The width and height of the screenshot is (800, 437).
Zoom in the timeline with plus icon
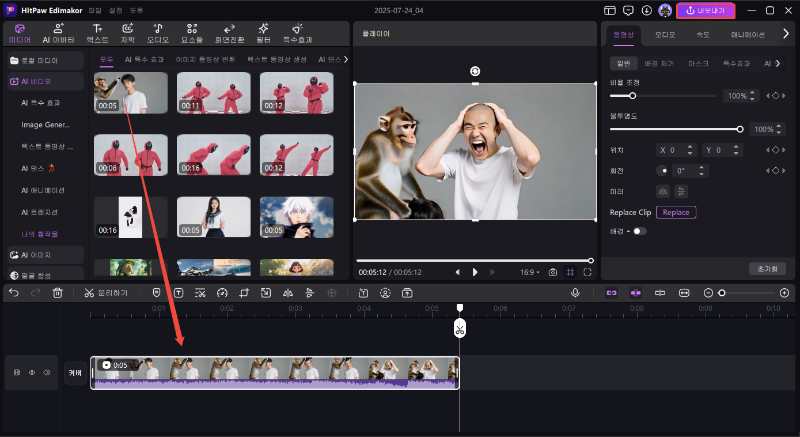pos(785,293)
